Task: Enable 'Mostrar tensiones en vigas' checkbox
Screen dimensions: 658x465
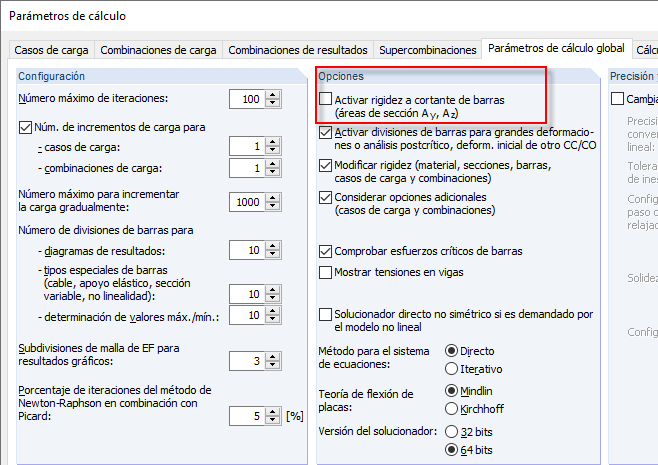Action: point(325,272)
